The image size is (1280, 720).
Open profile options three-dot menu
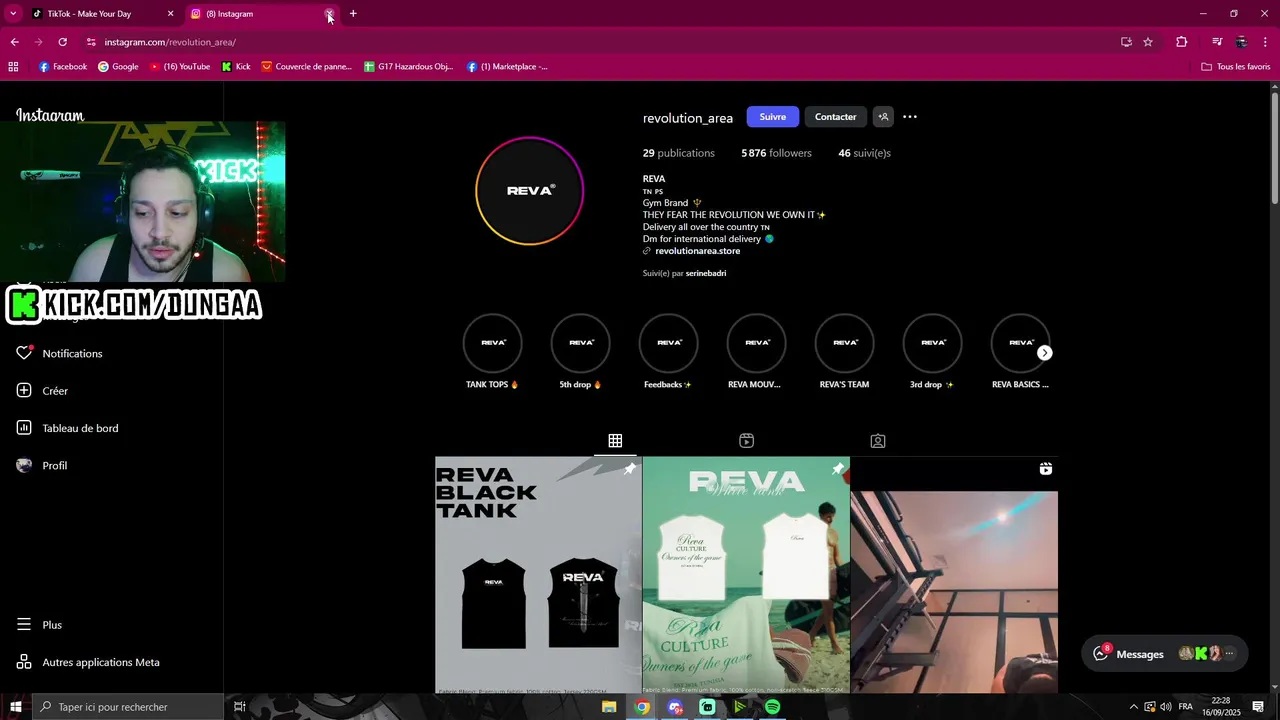910,117
